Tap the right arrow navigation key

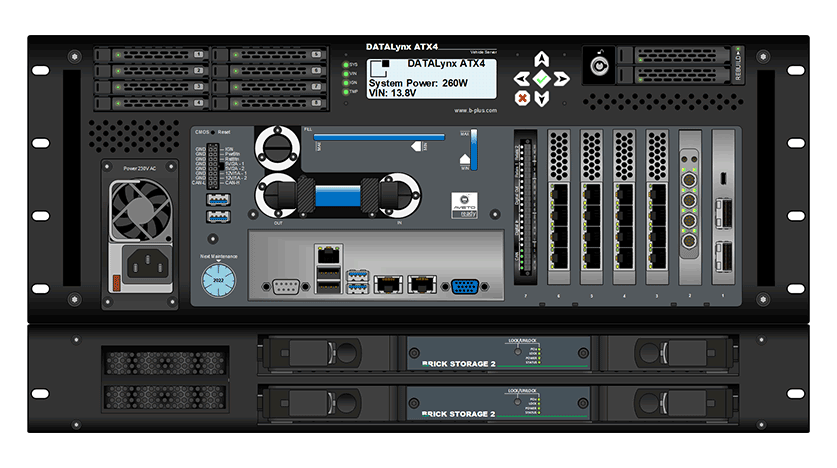click(562, 79)
